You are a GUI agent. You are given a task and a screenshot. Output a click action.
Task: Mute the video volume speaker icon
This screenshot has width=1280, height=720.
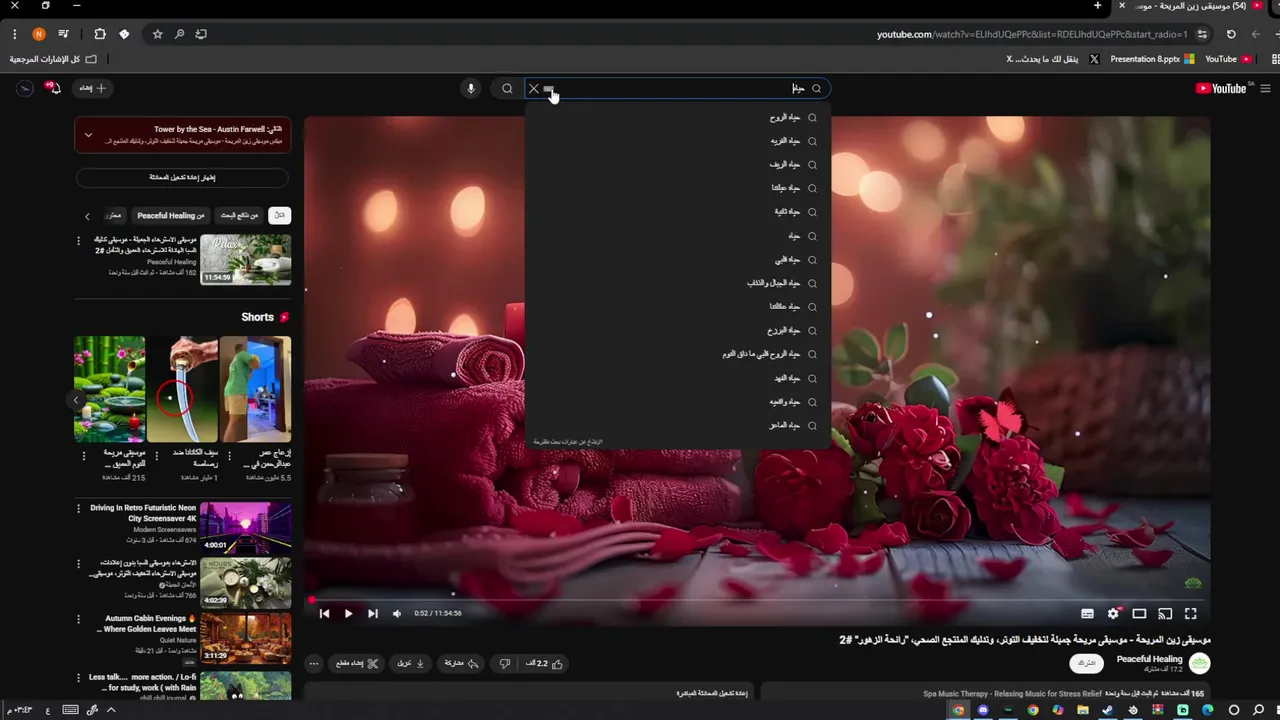(x=397, y=613)
